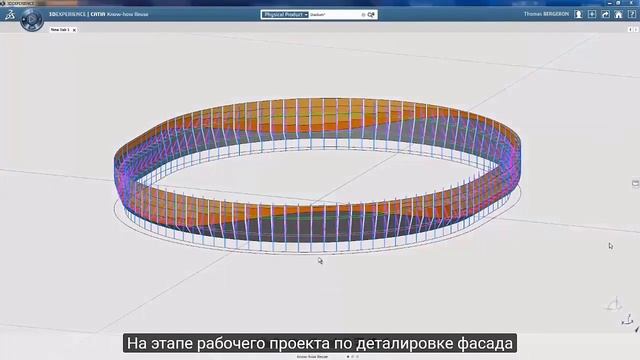Click the 3DS logo icon
This screenshot has height=360, width=640.
(x=10, y=15)
